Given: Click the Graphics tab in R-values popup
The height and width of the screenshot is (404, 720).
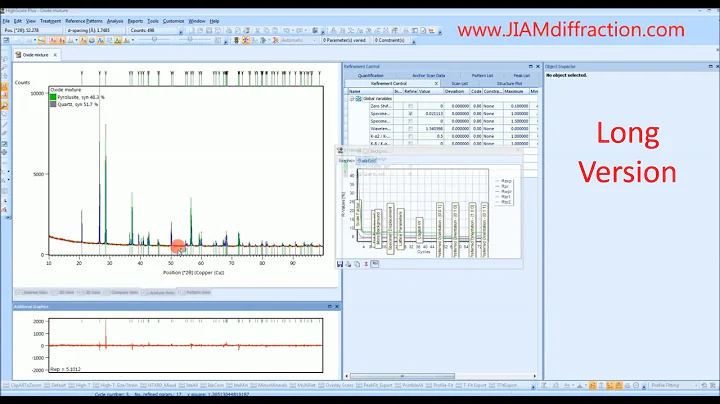Looking at the screenshot, I should [x=347, y=161].
